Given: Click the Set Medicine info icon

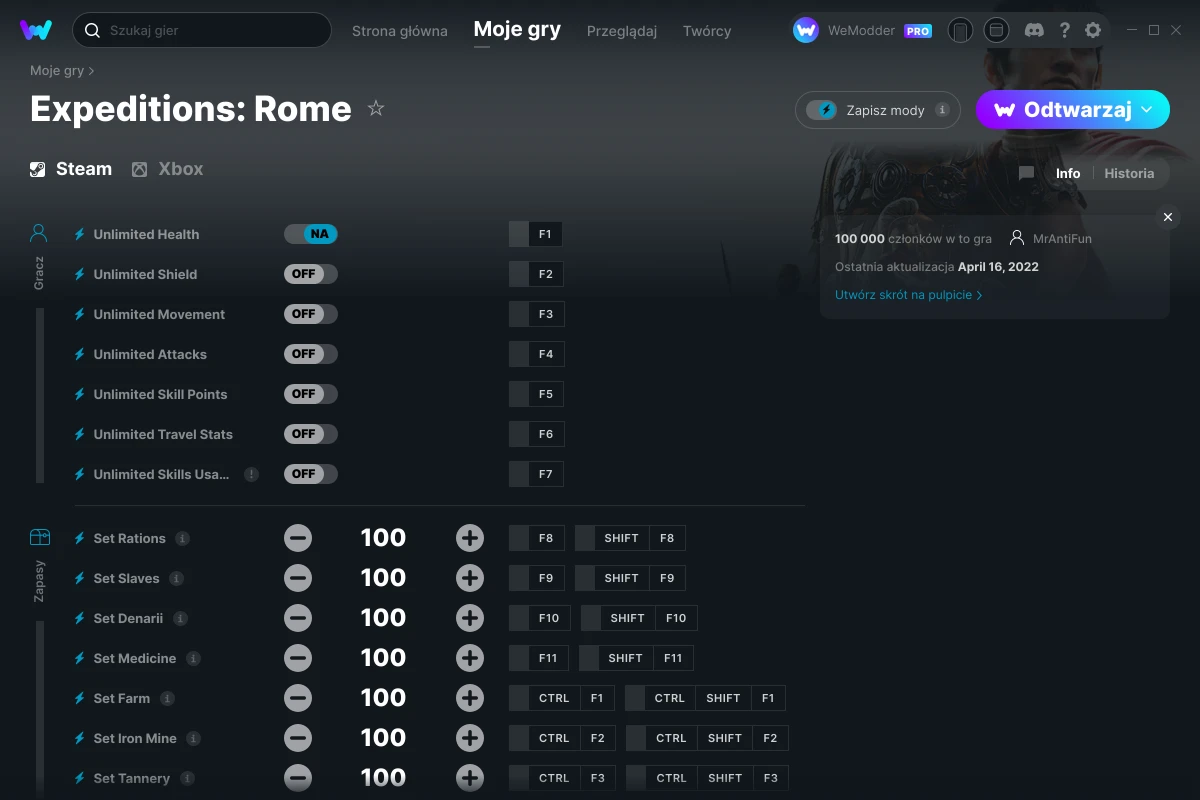Looking at the screenshot, I should click(193, 658).
